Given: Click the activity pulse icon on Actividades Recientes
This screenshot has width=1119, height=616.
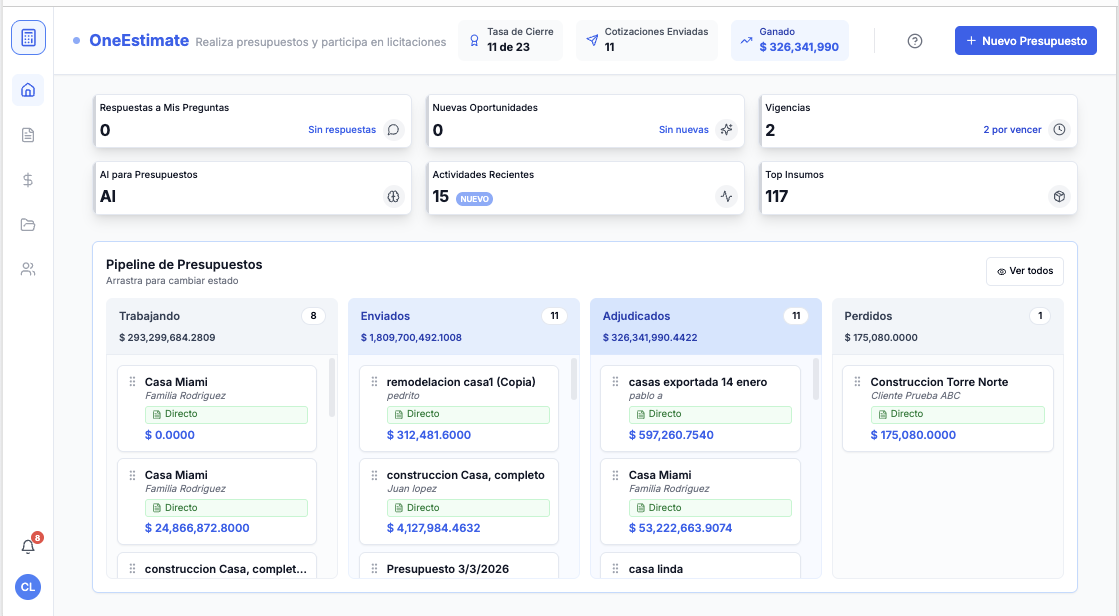Looking at the screenshot, I should tap(727, 196).
